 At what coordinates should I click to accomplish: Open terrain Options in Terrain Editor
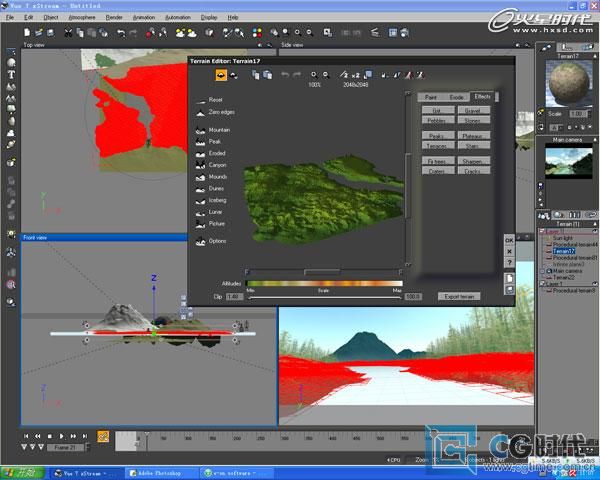click(211, 241)
